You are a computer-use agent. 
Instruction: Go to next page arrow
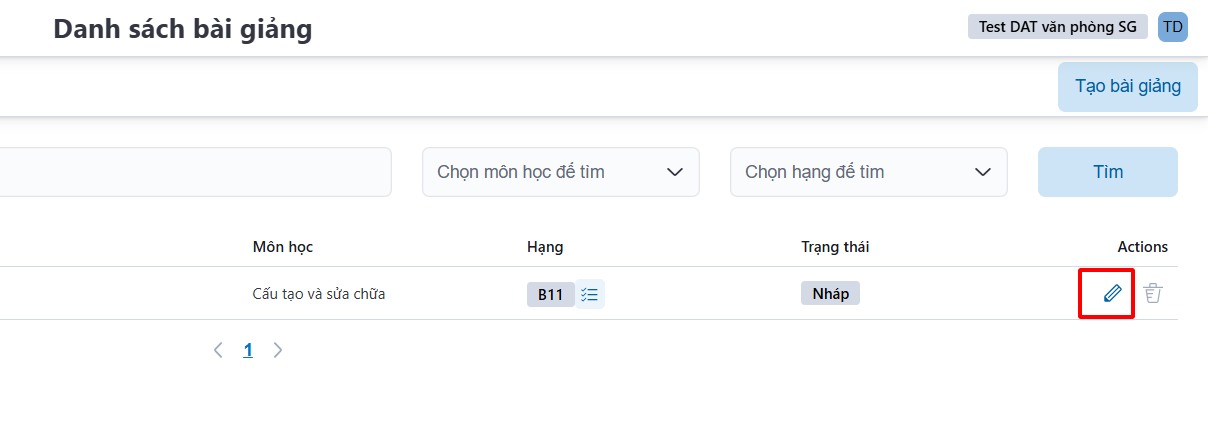[x=278, y=350]
